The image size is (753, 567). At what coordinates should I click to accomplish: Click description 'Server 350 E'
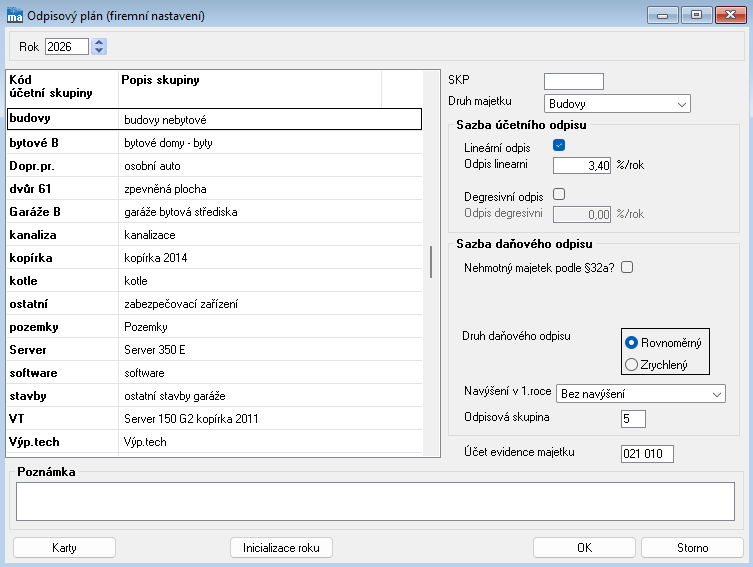tap(155, 350)
